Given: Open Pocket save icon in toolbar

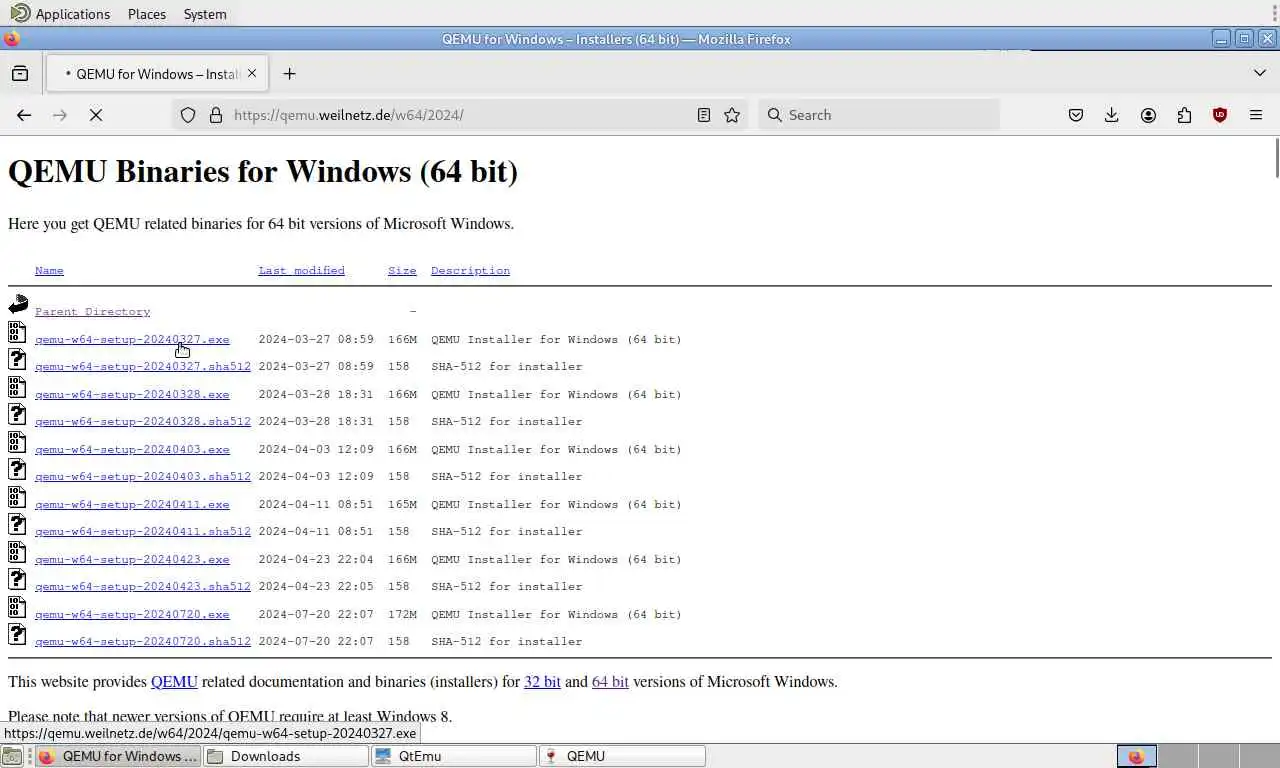Looking at the screenshot, I should pyautogui.click(x=1076, y=115).
